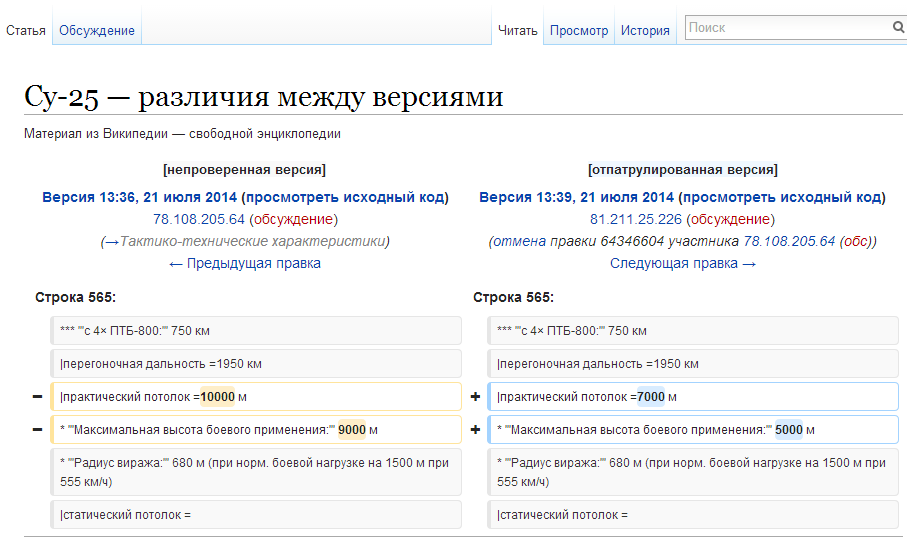View source code of the 13:36 version

click(345, 197)
